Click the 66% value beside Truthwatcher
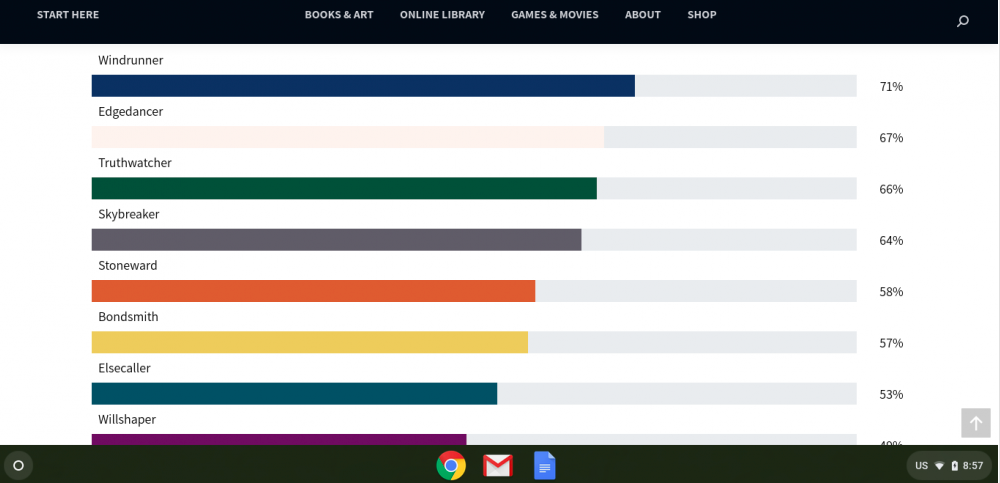This screenshot has height=483, width=1000. pyautogui.click(x=891, y=189)
